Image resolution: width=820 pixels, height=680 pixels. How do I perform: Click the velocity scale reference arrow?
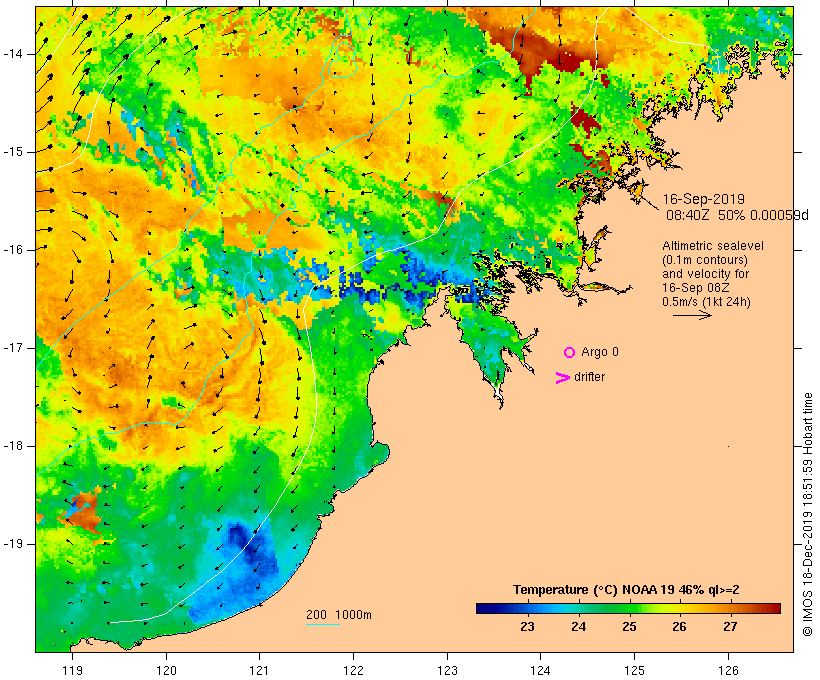click(692, 315)
